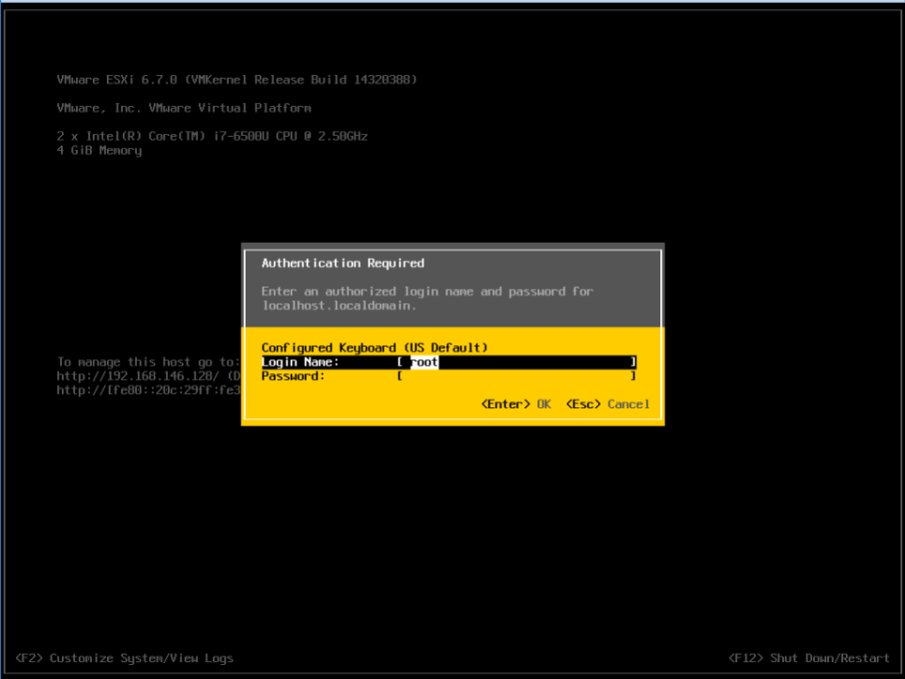This screenshot has height=679, width=905.
Task: Click the 'Password:' label
Action: pyautogui.click(x=293, y=376)
